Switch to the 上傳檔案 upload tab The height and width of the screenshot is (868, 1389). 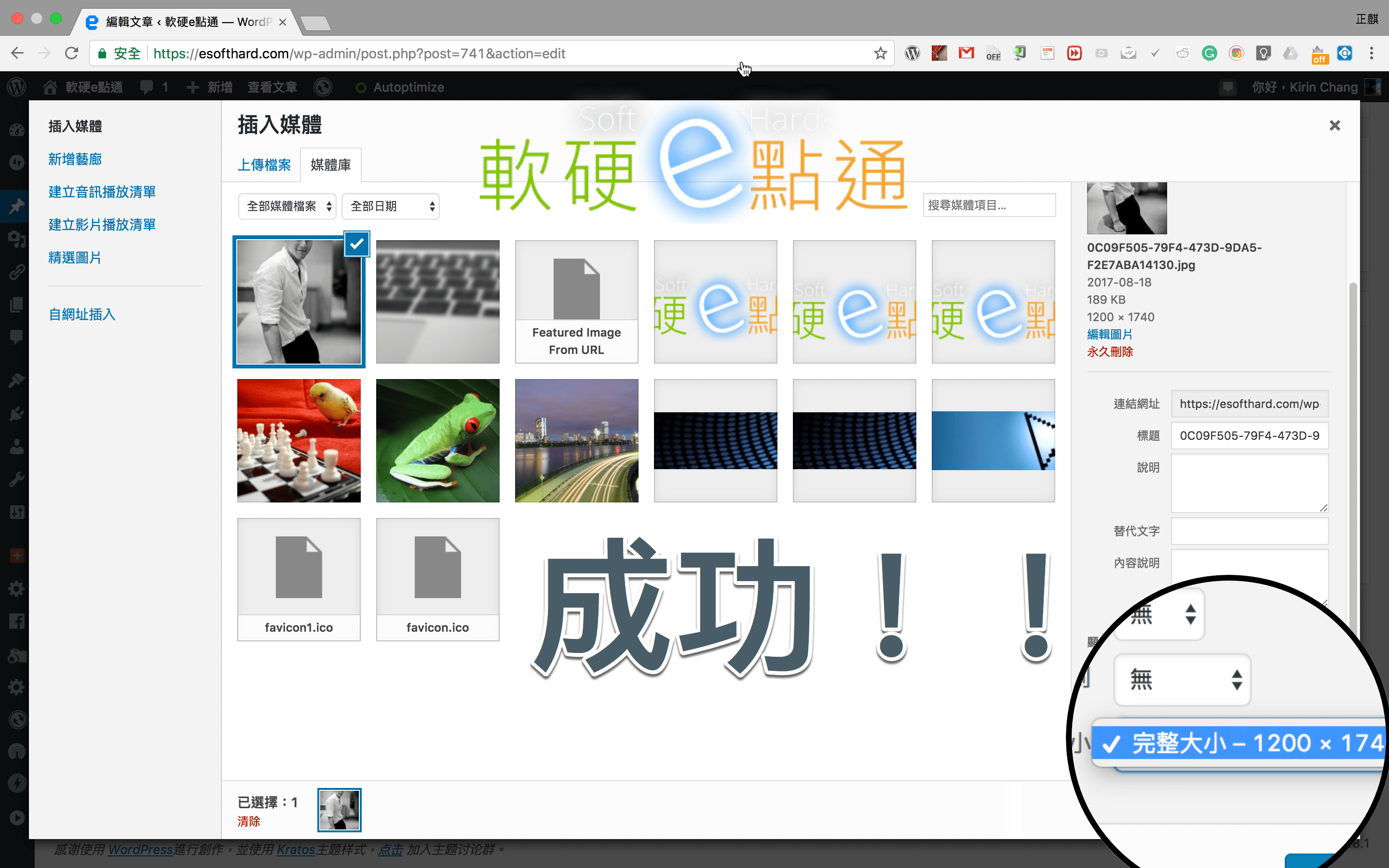(x=264, y=165)
